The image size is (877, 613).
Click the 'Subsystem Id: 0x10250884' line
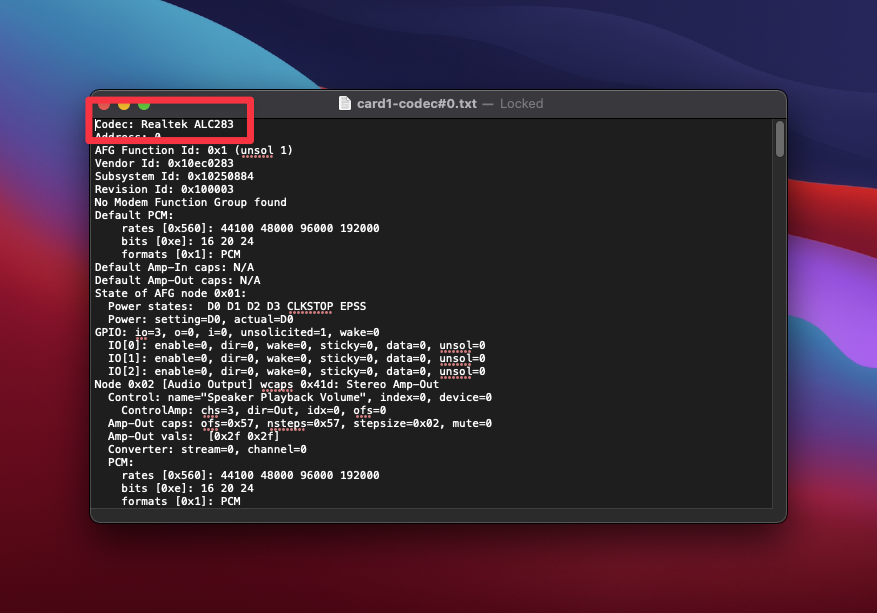(174, 176)
